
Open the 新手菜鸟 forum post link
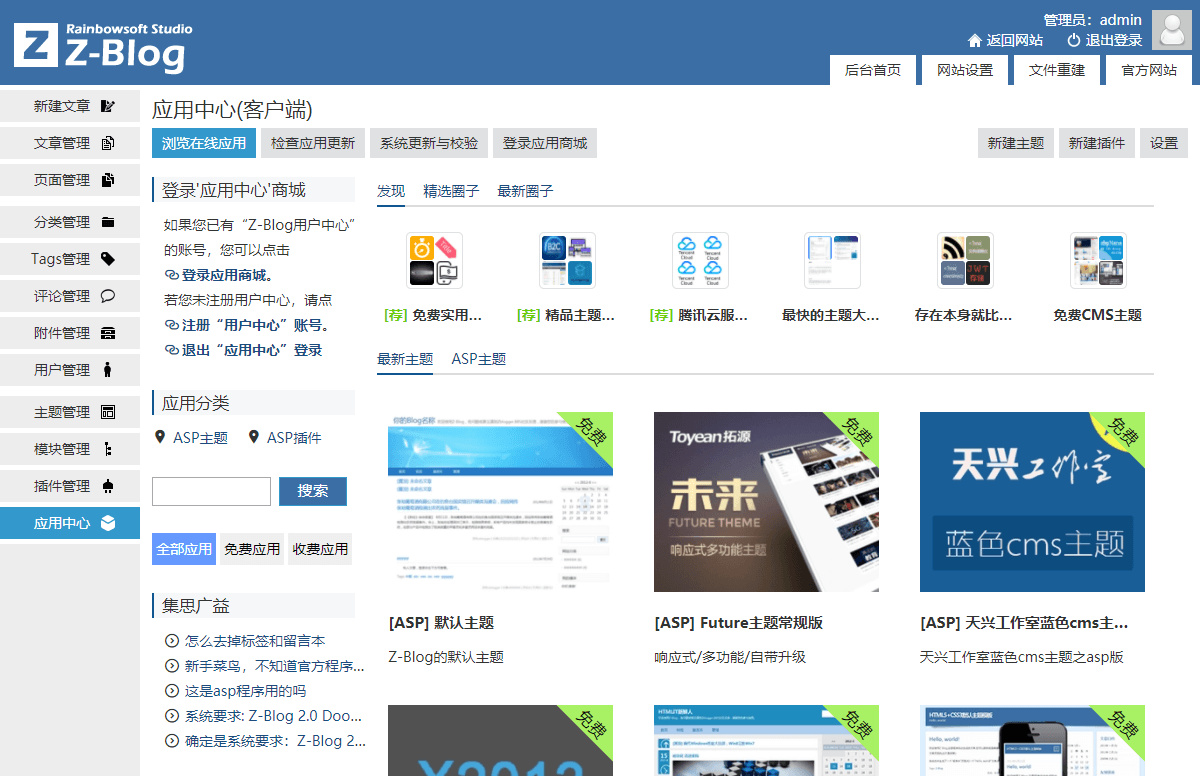(275, 666)
